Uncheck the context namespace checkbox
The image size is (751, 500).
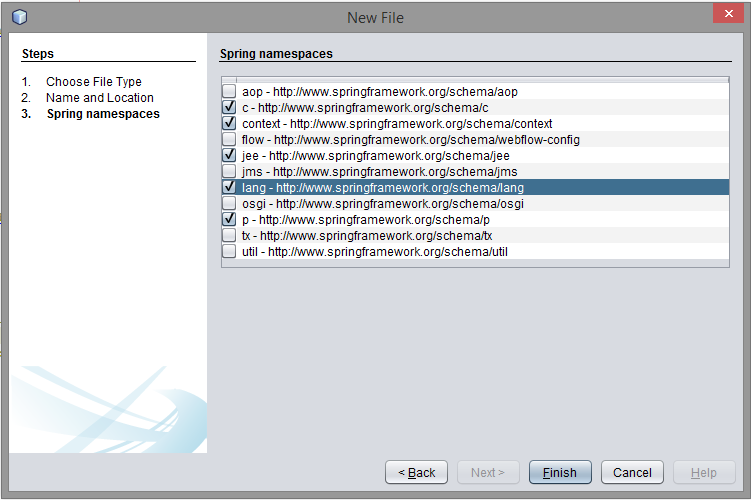(x=229, y=123)
